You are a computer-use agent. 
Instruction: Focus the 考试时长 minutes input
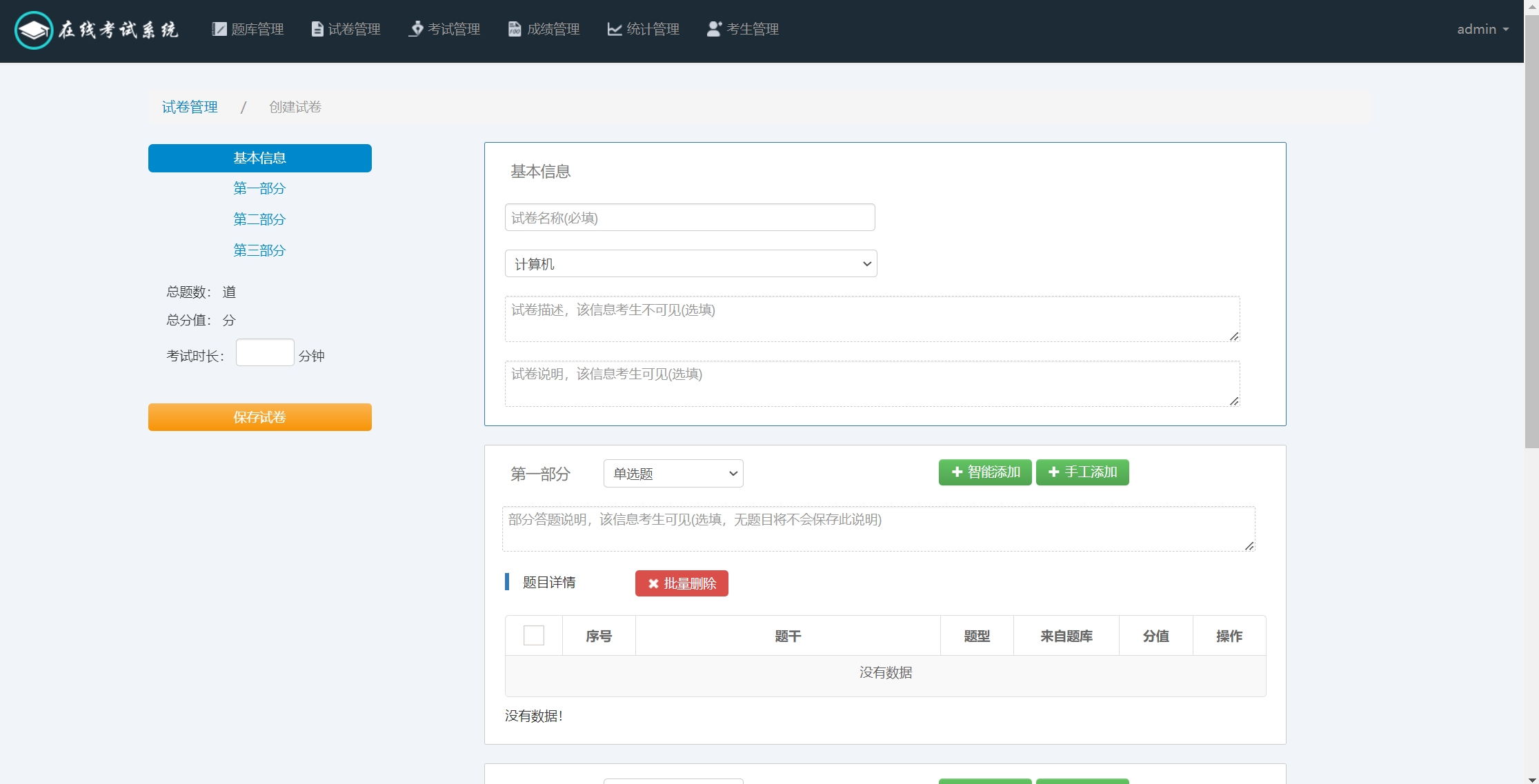point(265,352)
